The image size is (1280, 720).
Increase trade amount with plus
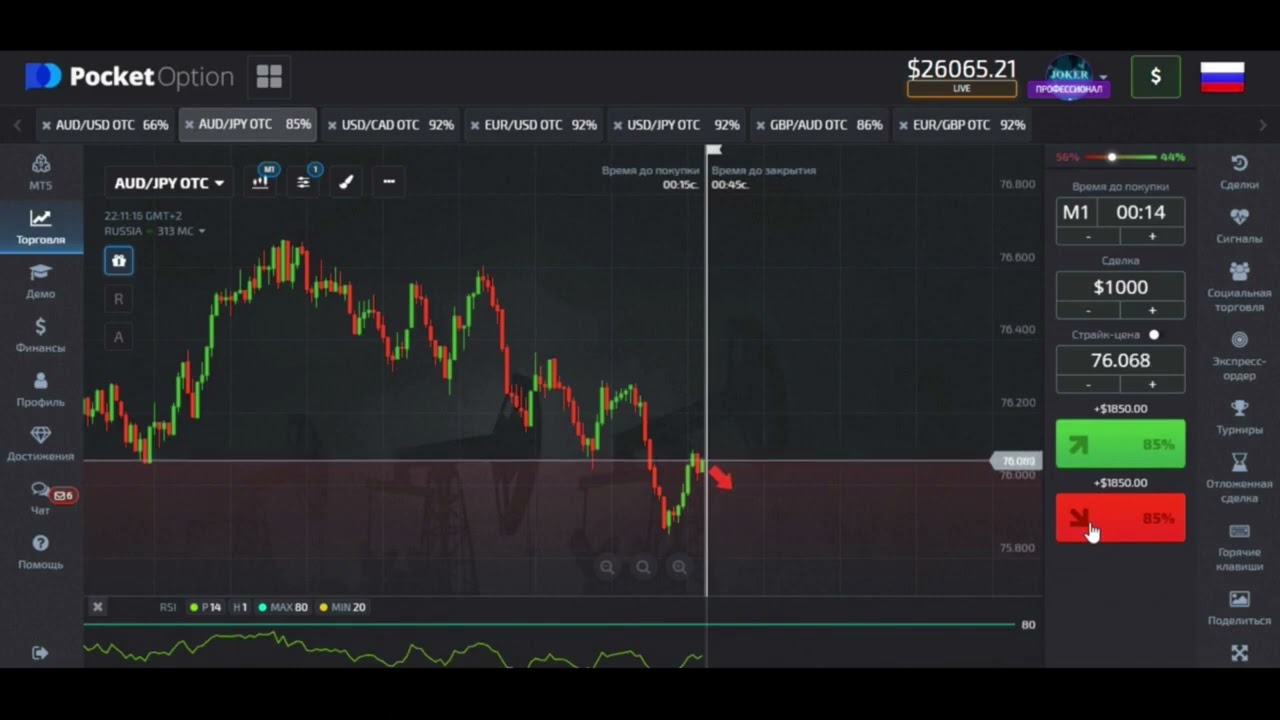(1152, 311)
